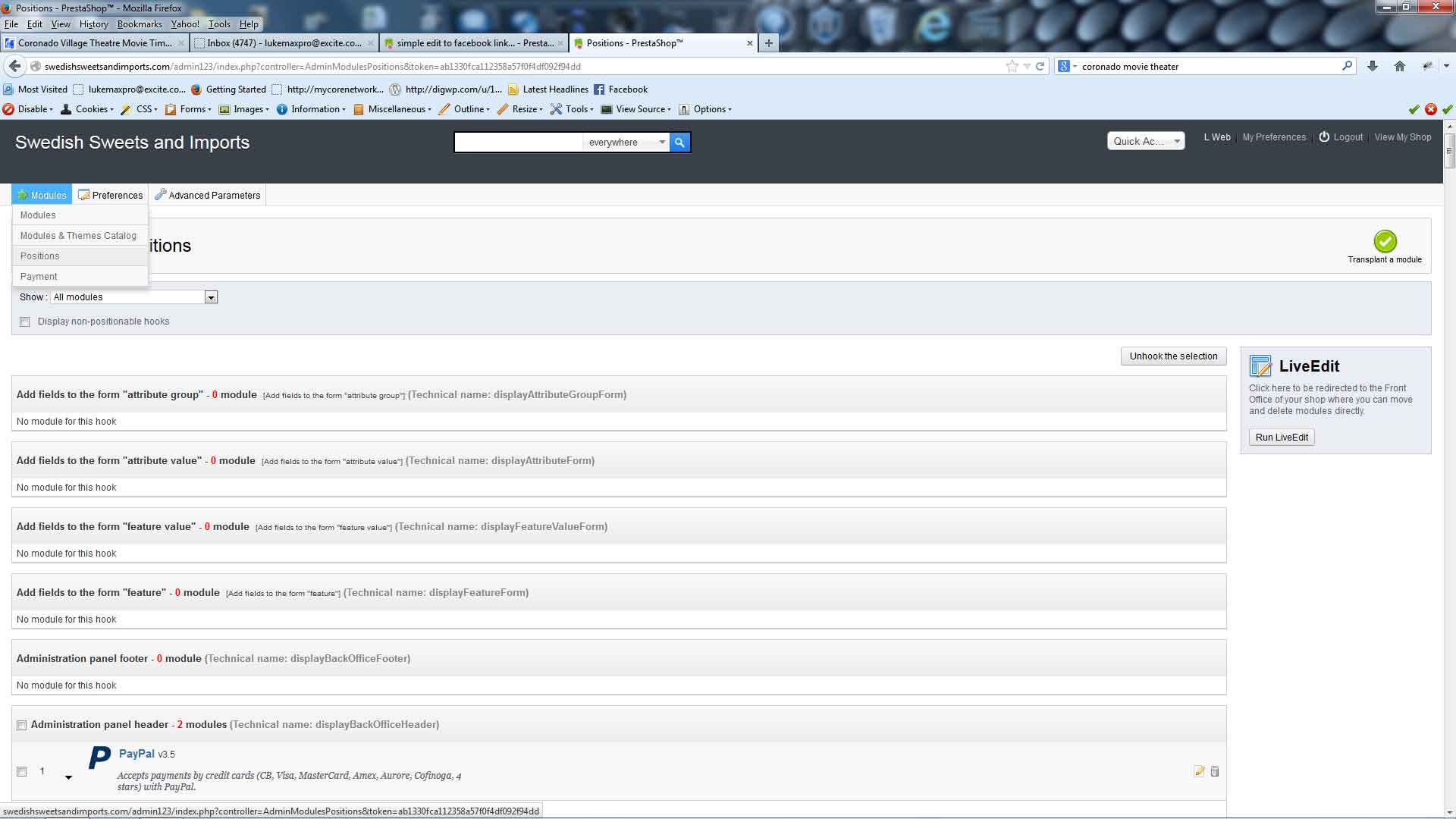Click the Firefox home icon
1456x819 pixels.
[1400, 67]
